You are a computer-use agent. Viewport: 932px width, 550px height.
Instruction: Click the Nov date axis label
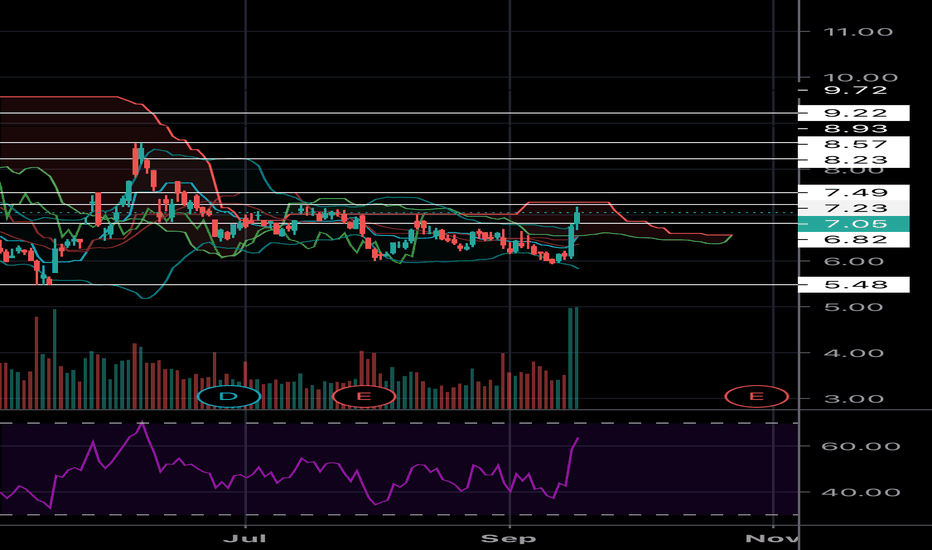point(772,539)
